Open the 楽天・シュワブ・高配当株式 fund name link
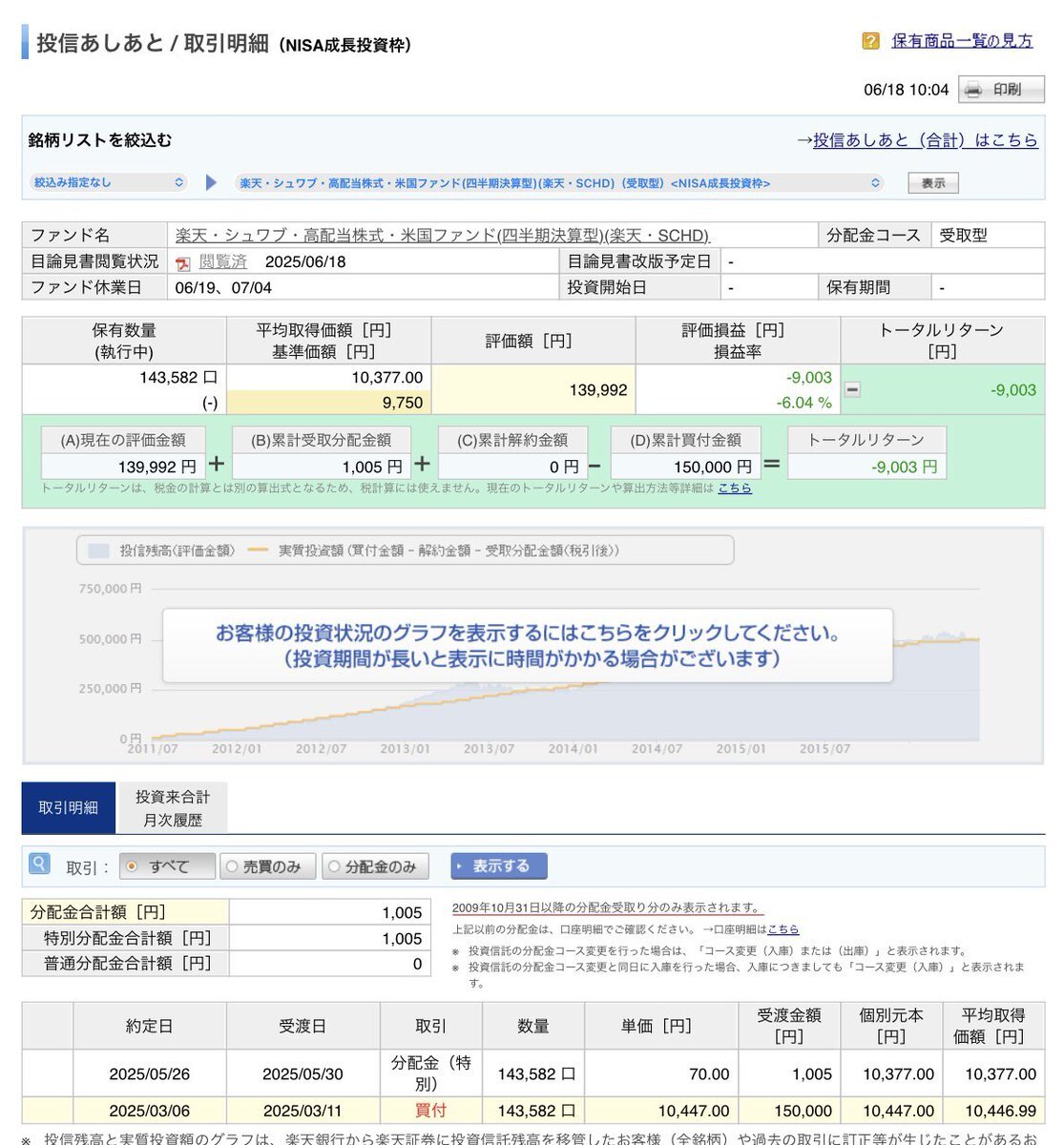Image resolution: width=1064 pixels, height=1145 pixels. point(443,236)
